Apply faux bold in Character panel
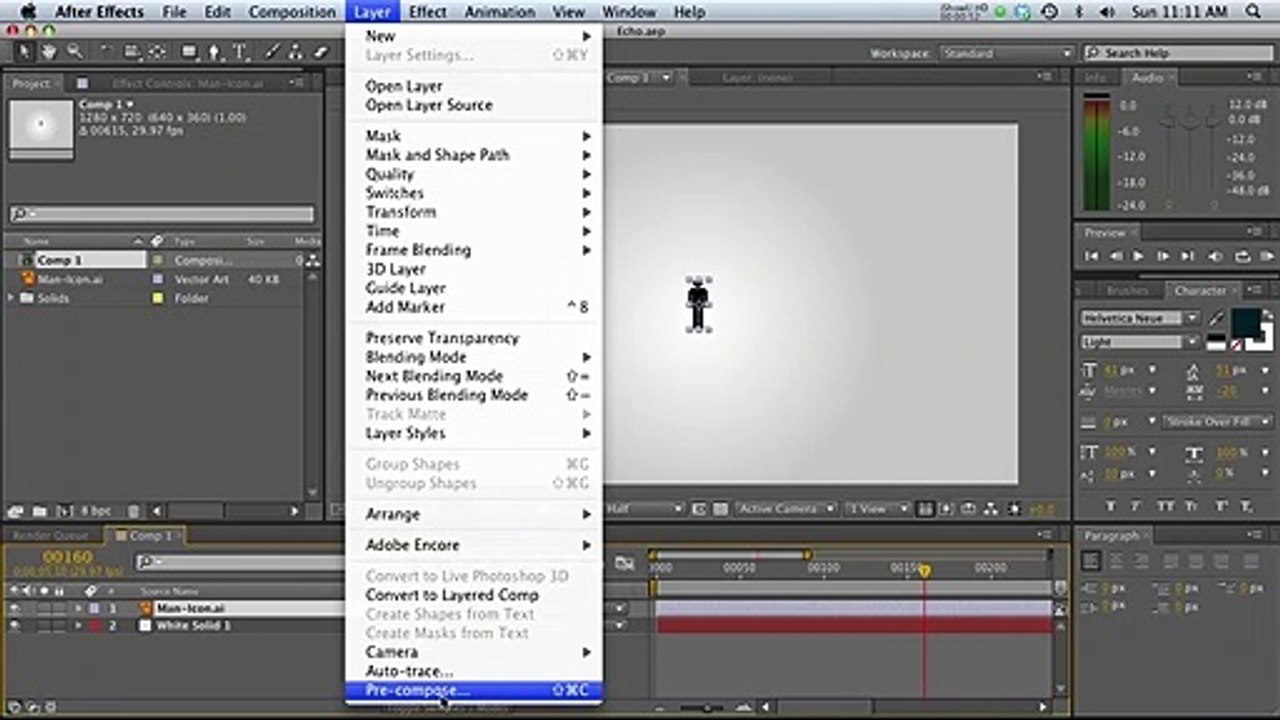Viewport: 1280px width, 720px height. pos(1111,506)
